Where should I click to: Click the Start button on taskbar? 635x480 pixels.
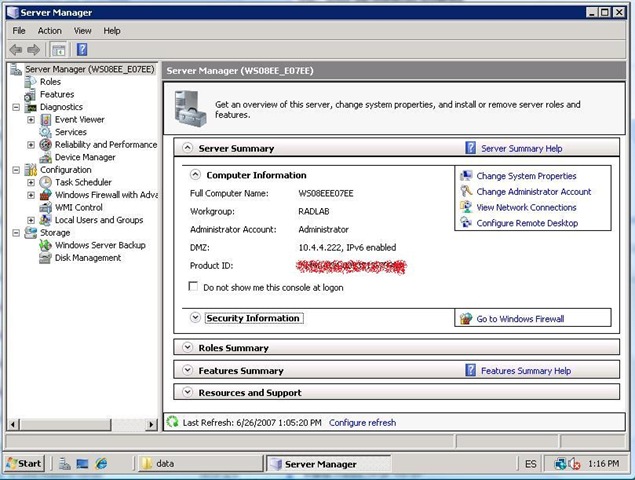click(25, 464)
